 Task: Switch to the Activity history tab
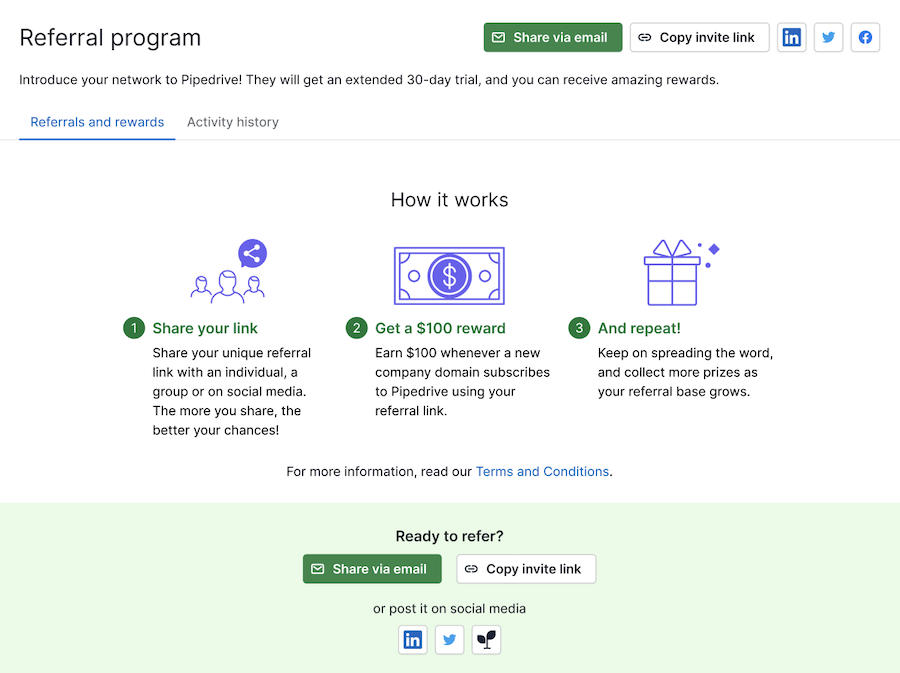pyautogui.click(x=232, y=121)
